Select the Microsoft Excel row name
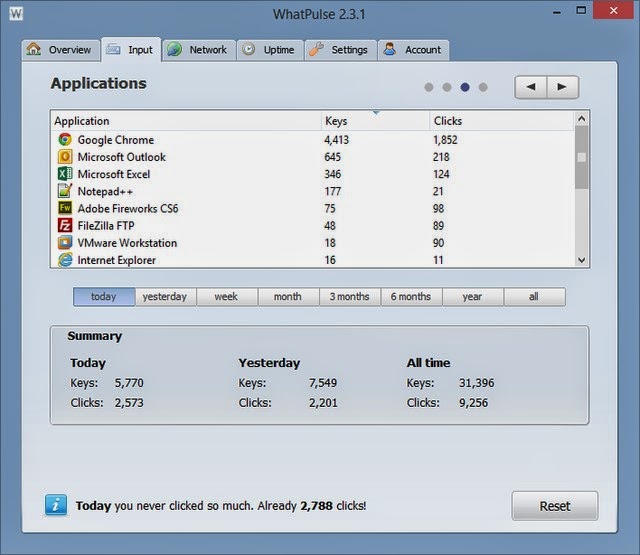 (x=114, y=174)
